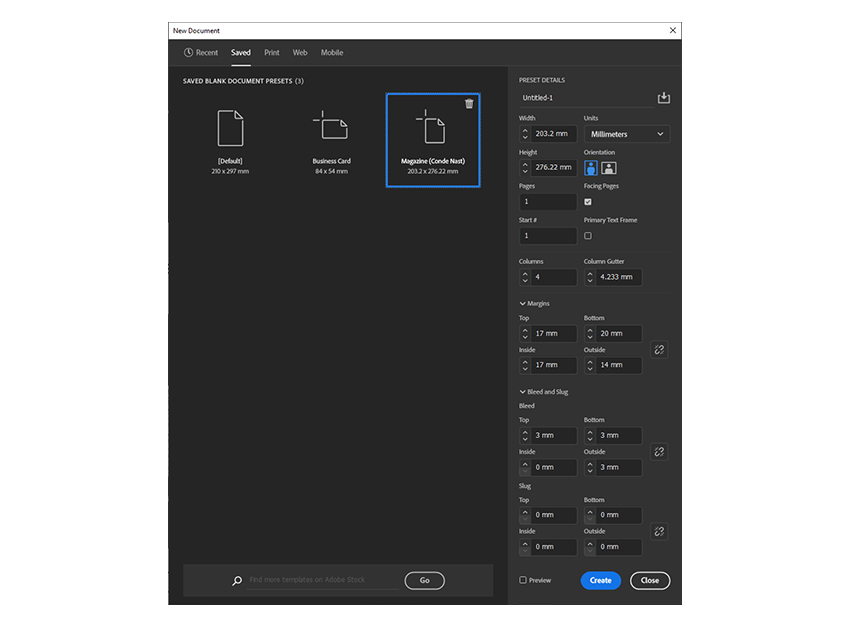Image resolution: width=850 pixels, height=625 pixels.
Task: Click the Untitled-1 preset name field
Action: pyautogui.click(x=587, y=98)
